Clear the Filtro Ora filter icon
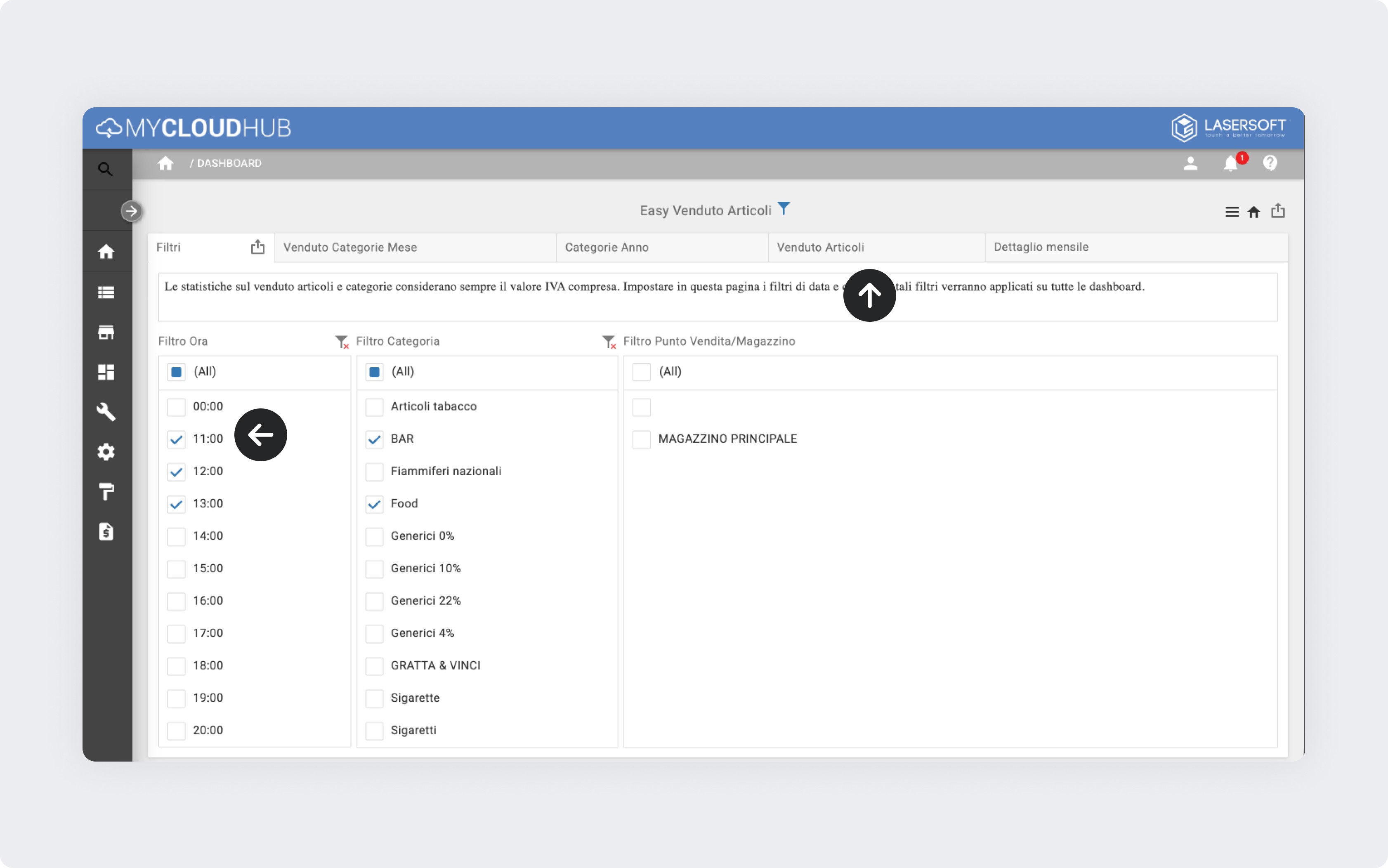This screenshot has height=868, width=1388. [x=342, y=342]
